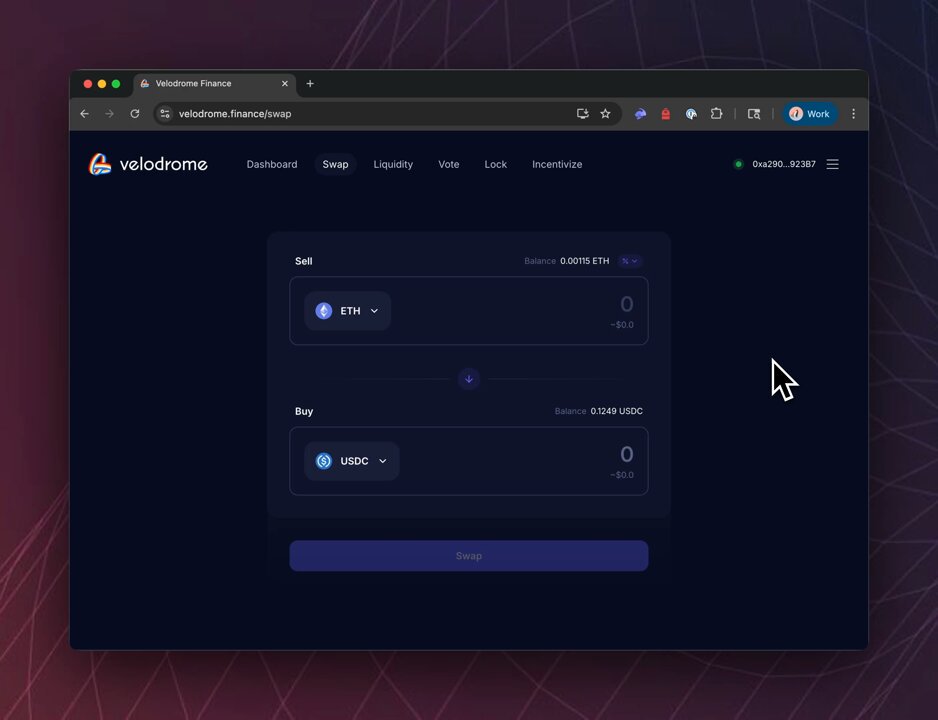Reload the current page

coord(135,114)
